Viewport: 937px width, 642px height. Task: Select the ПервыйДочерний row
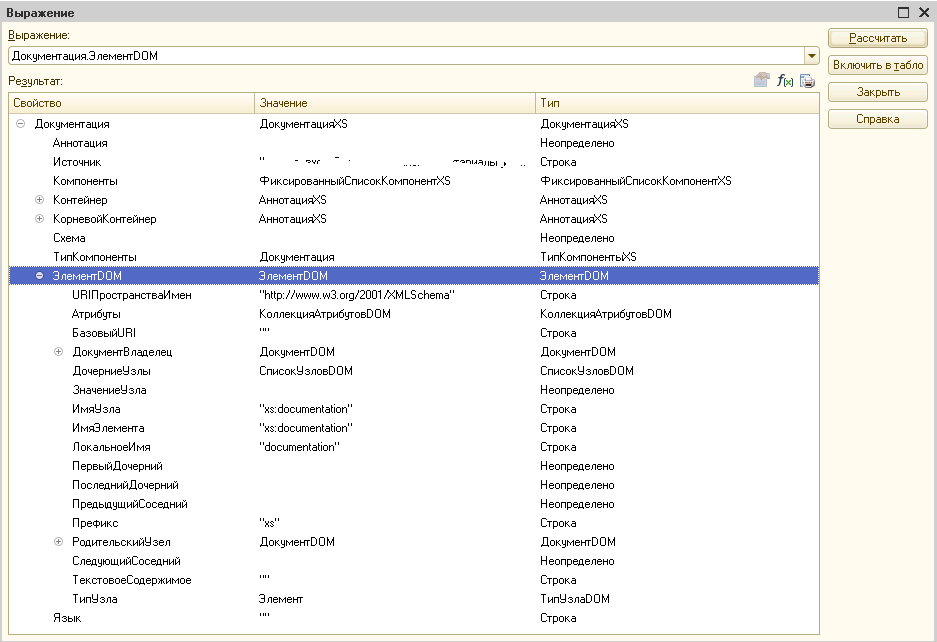(x=414, y=466)
